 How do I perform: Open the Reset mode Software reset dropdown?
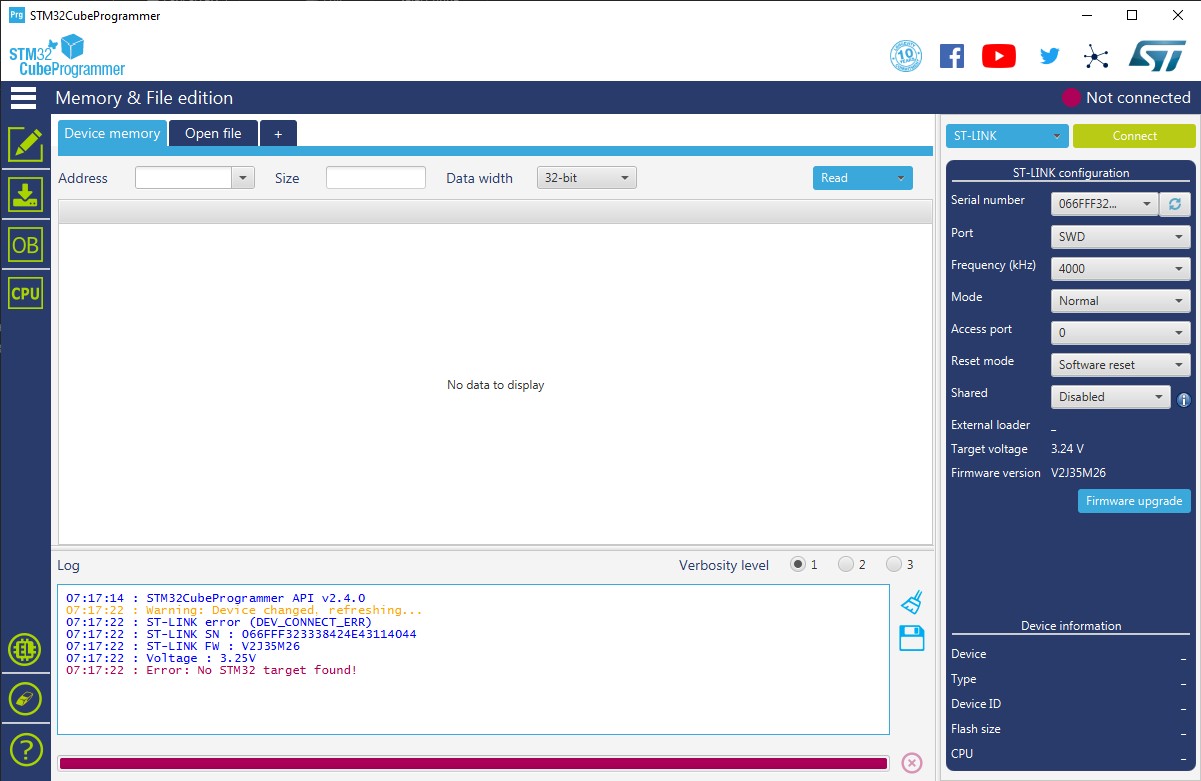(1121, 365)
